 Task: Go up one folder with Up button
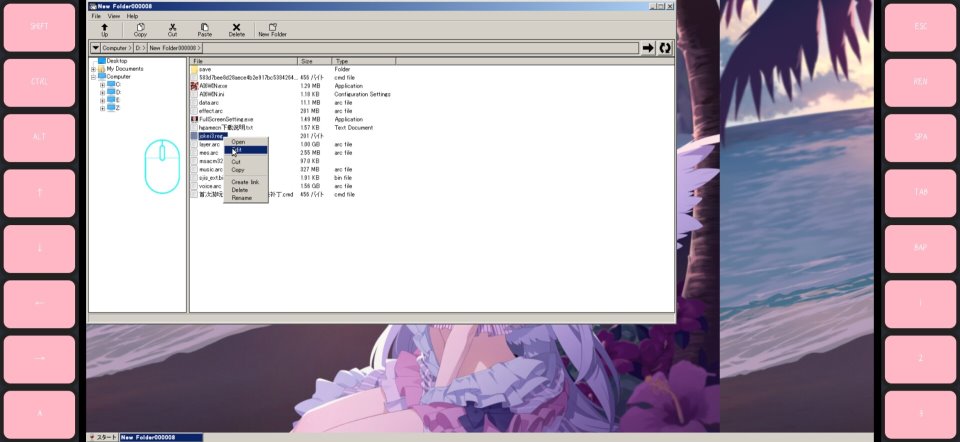click(x=104, y=30)
